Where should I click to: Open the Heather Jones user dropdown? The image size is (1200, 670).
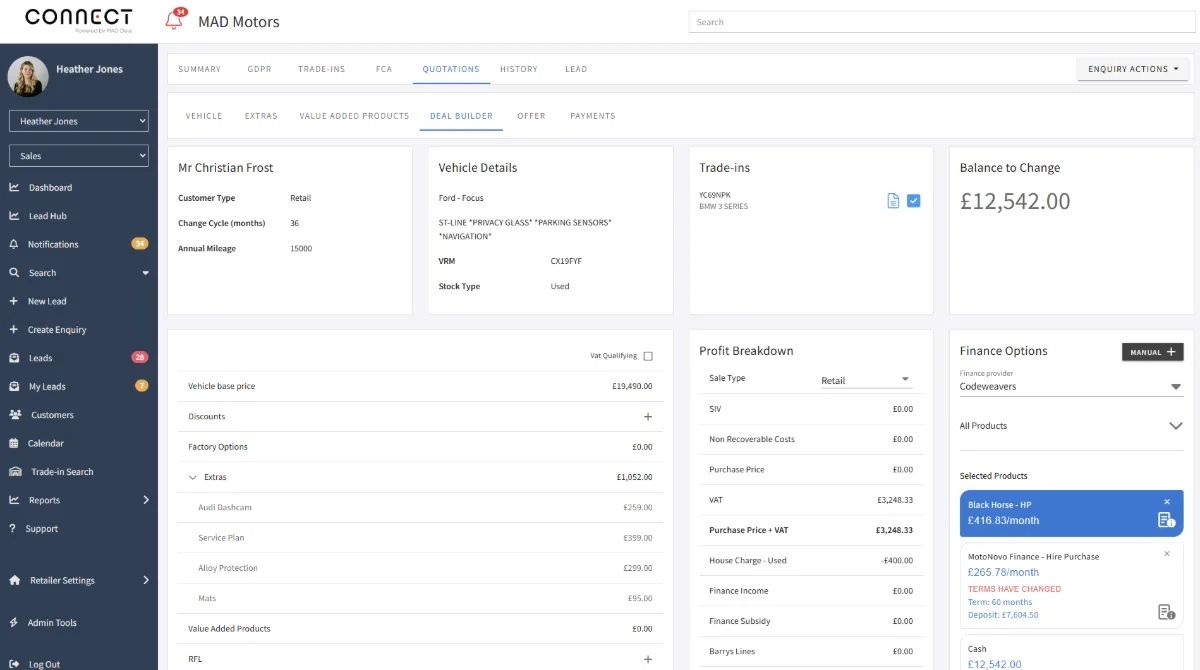coord(79,121)
